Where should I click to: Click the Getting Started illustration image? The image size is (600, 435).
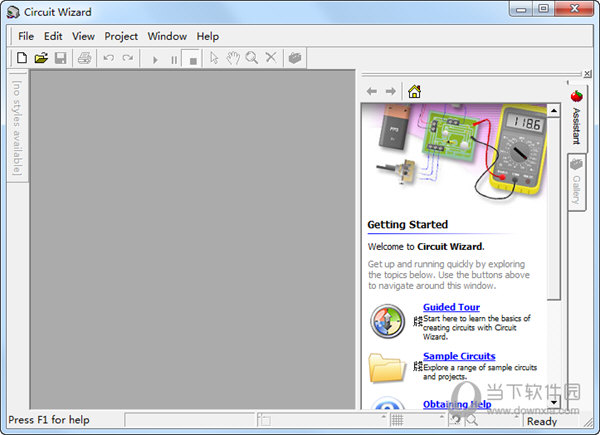pos(454,152)
